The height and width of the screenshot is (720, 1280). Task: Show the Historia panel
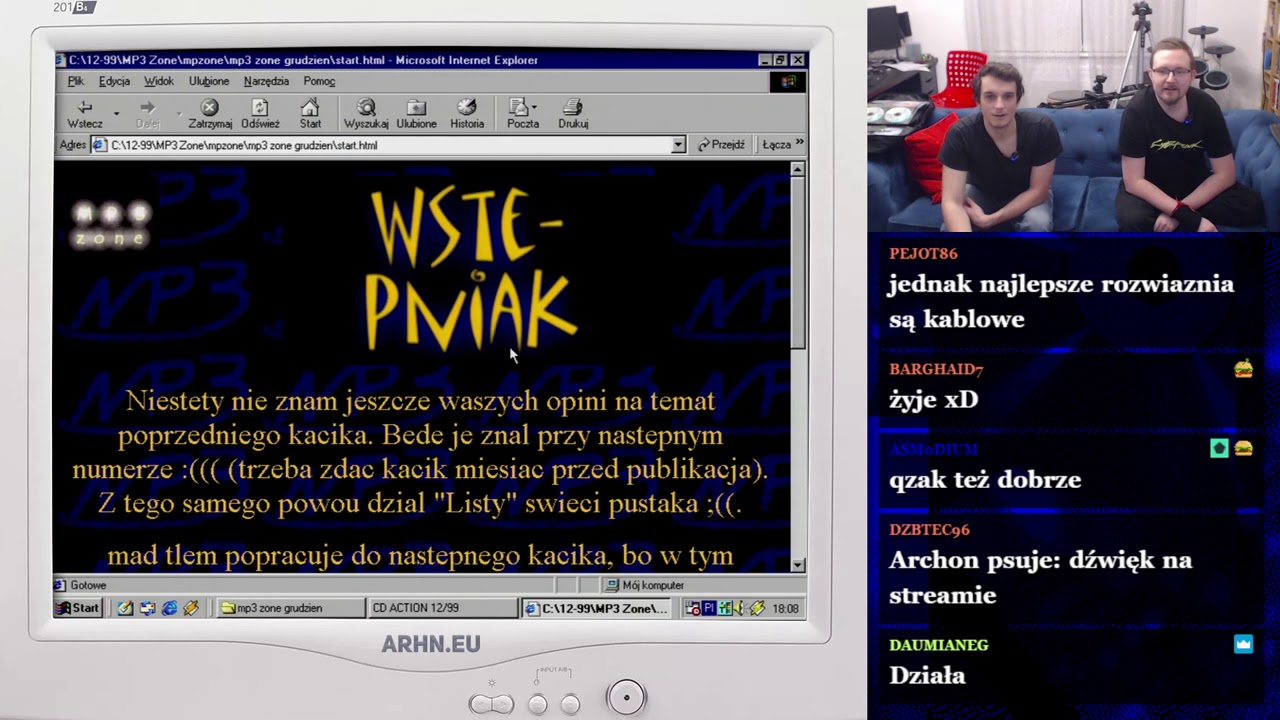467,114
